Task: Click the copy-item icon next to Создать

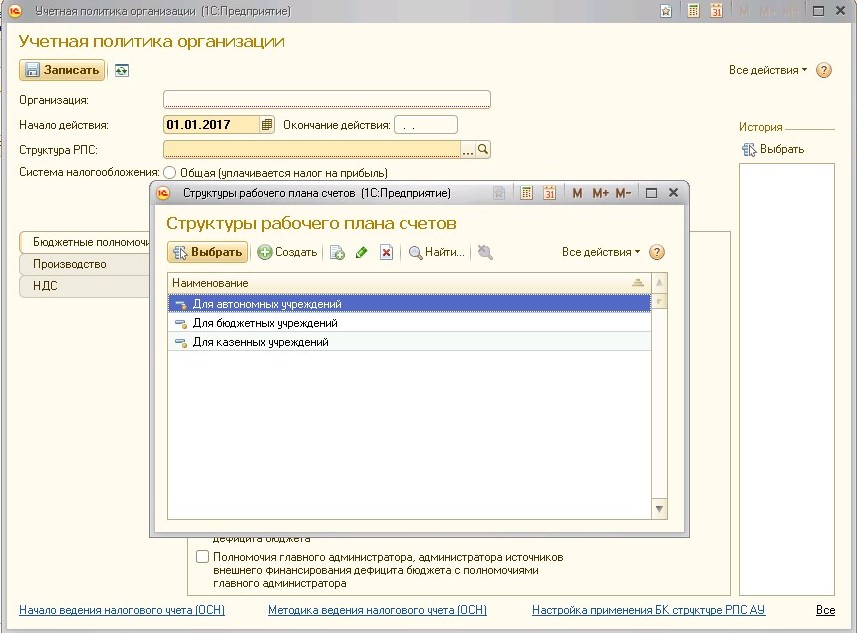Action: click(337, 252)
